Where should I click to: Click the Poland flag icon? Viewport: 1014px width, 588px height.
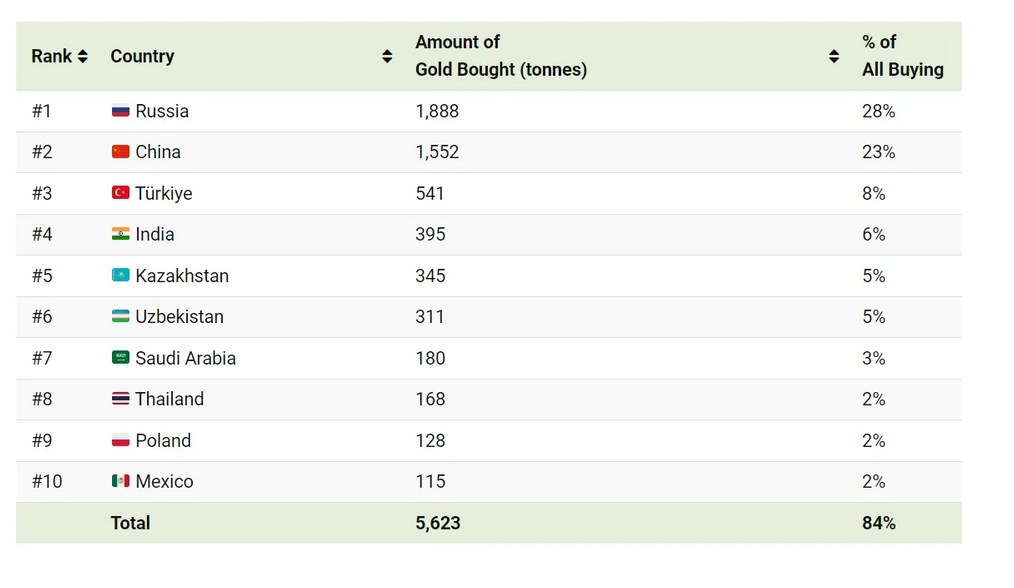(120, 440)
